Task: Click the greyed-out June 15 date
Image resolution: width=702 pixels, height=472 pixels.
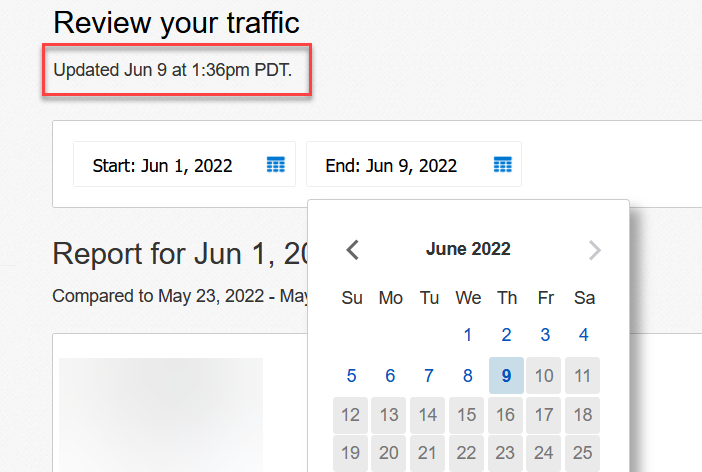Action: click(x=468, y=415)
